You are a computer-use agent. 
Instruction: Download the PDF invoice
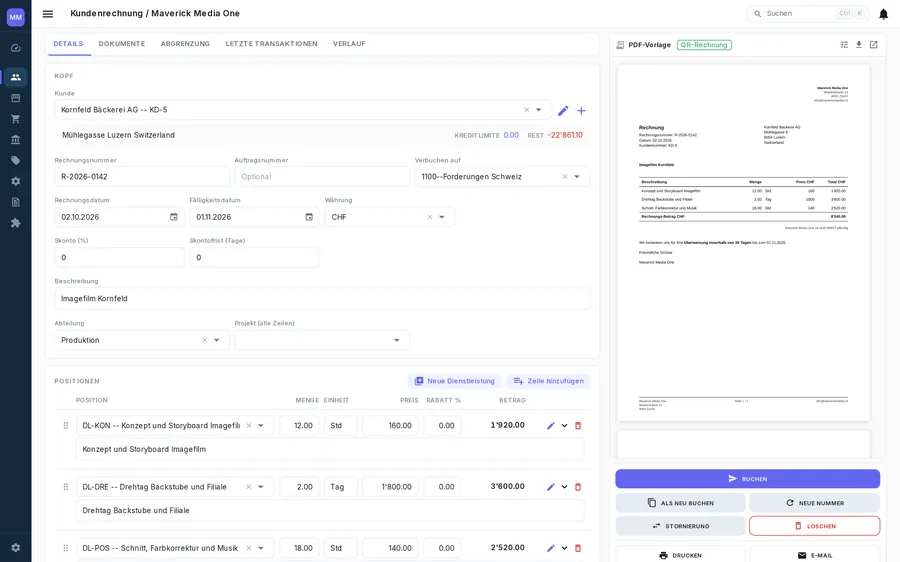[859, 45]
